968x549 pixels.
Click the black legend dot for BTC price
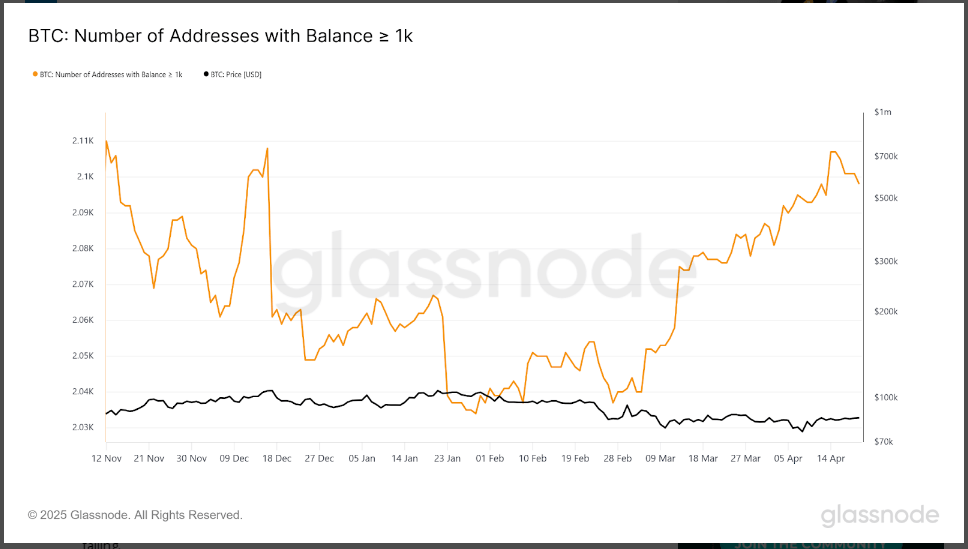point(206,74)
